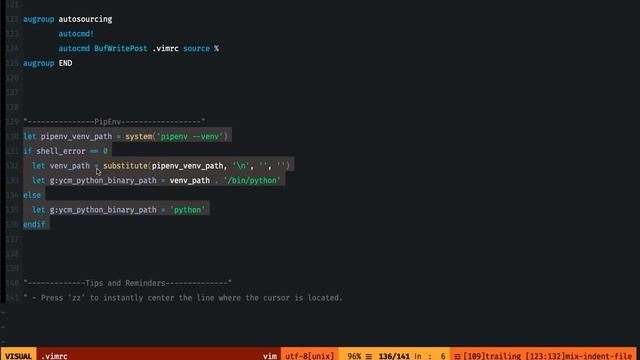Viewport: 640px width, 360px height.
Task: Click the 'endif' keyword
Action: point(34,224)
